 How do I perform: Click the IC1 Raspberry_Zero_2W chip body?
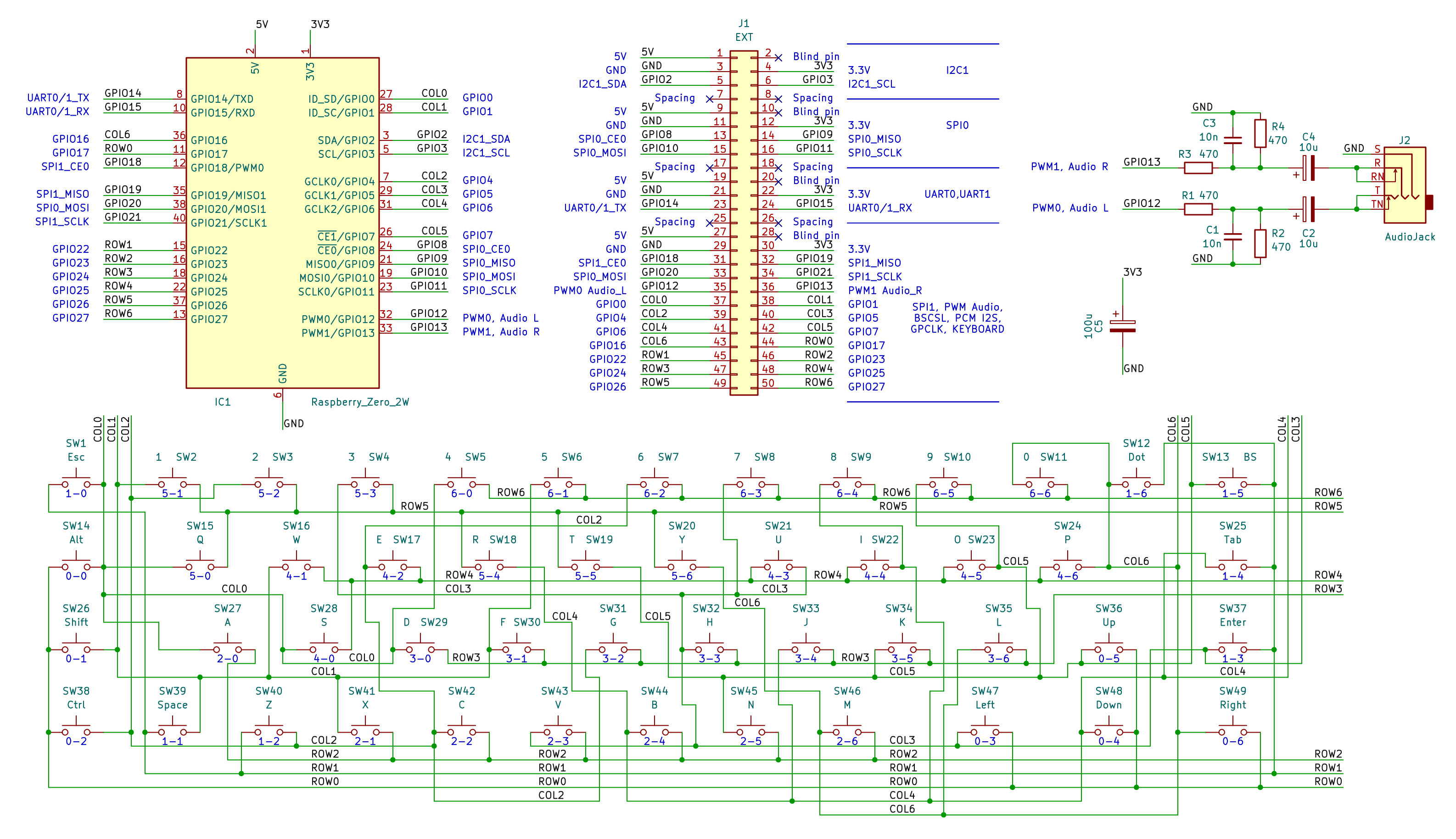pyautogui.click(x=282, y=230)
